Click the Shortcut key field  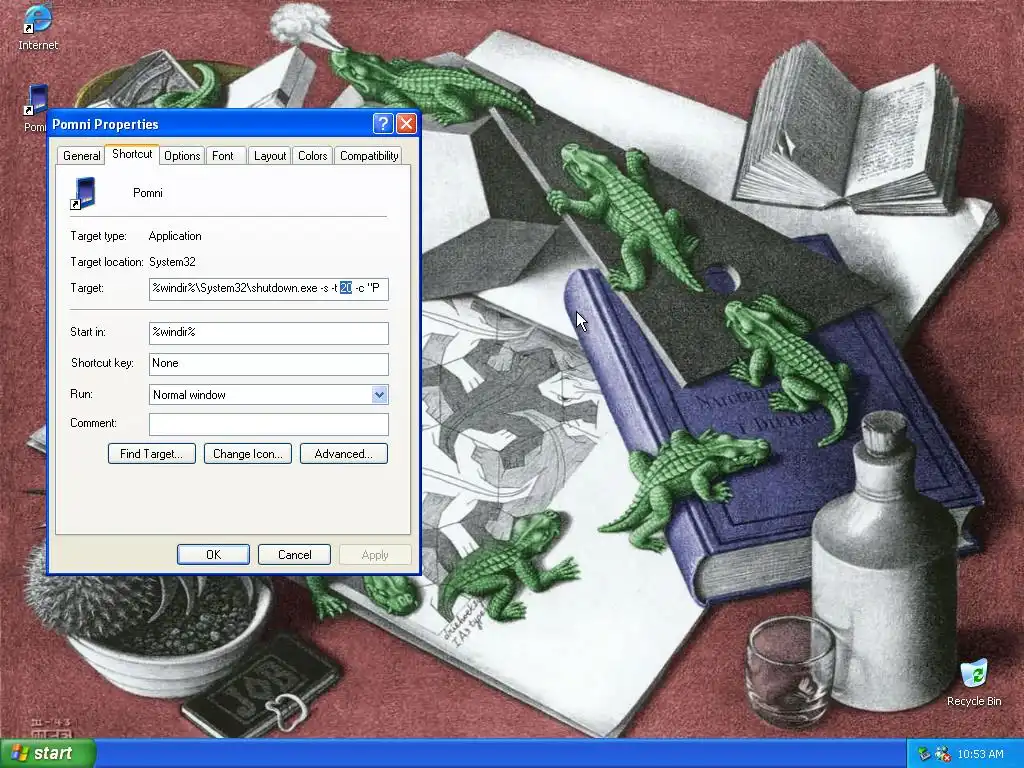(268, 364)
